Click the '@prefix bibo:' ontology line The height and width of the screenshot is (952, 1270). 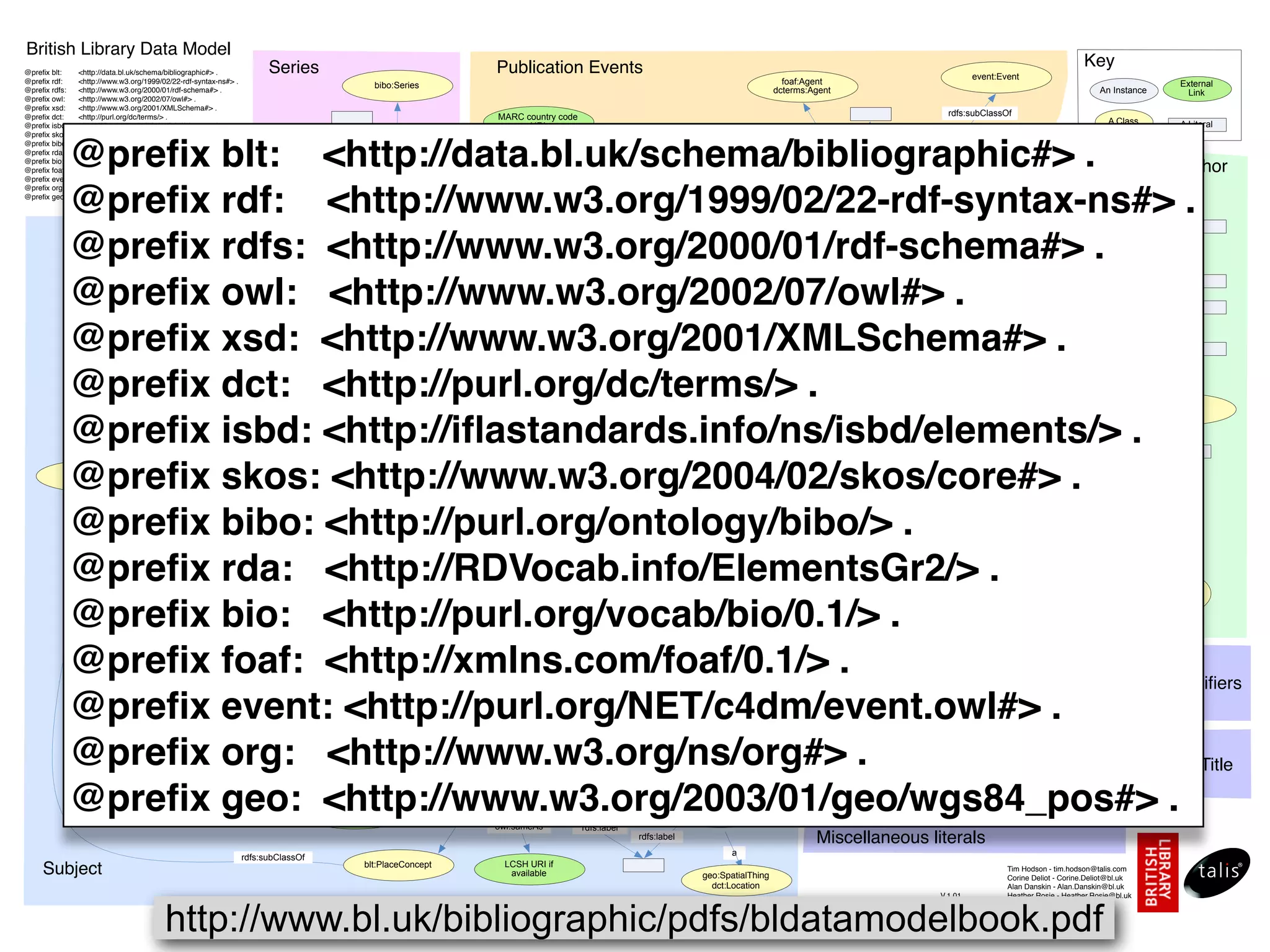pos(492,522)
